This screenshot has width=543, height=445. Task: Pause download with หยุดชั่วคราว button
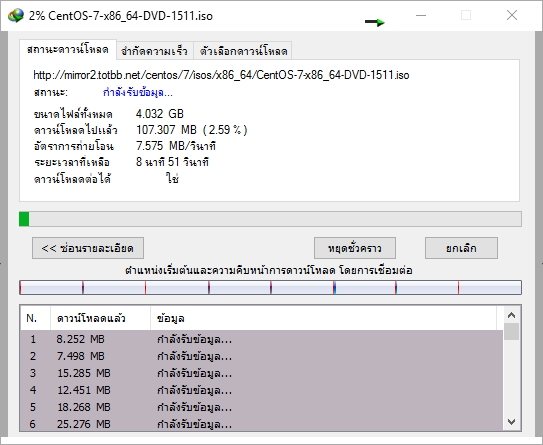click(x=355, y=248)
